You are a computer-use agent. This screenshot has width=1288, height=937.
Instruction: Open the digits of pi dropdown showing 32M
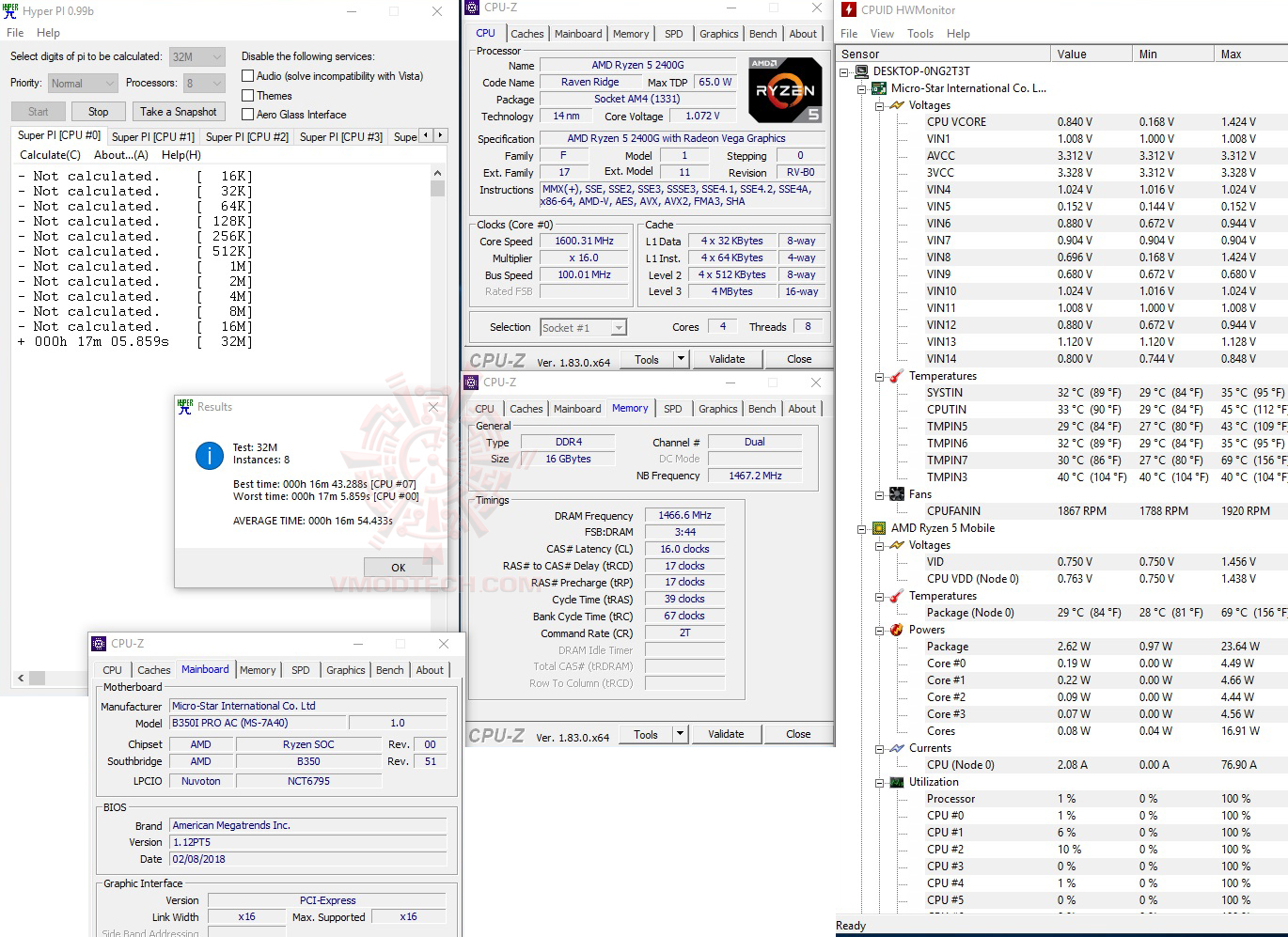click(x=196, y=56)
